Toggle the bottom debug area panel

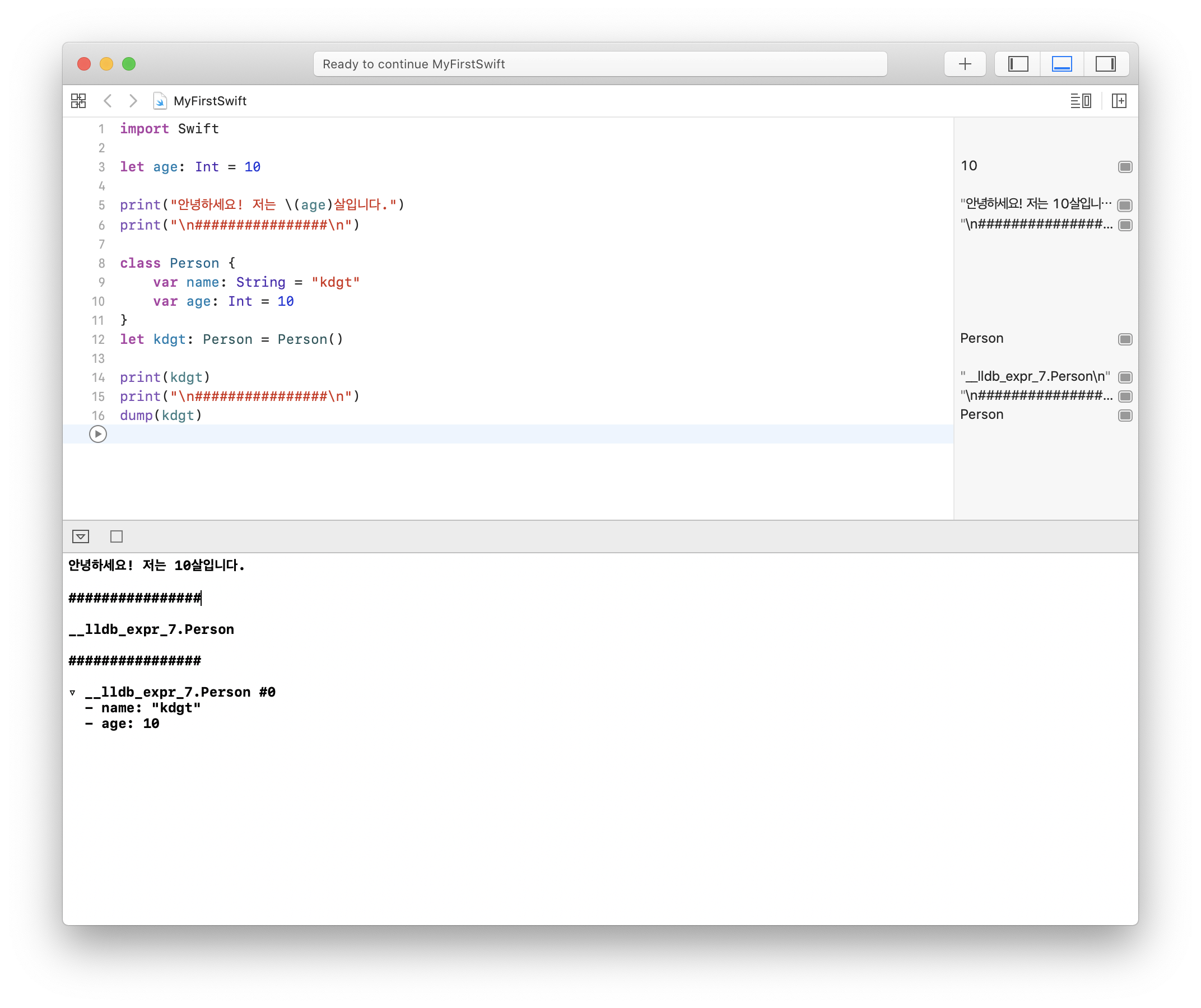pos(1062,64)
